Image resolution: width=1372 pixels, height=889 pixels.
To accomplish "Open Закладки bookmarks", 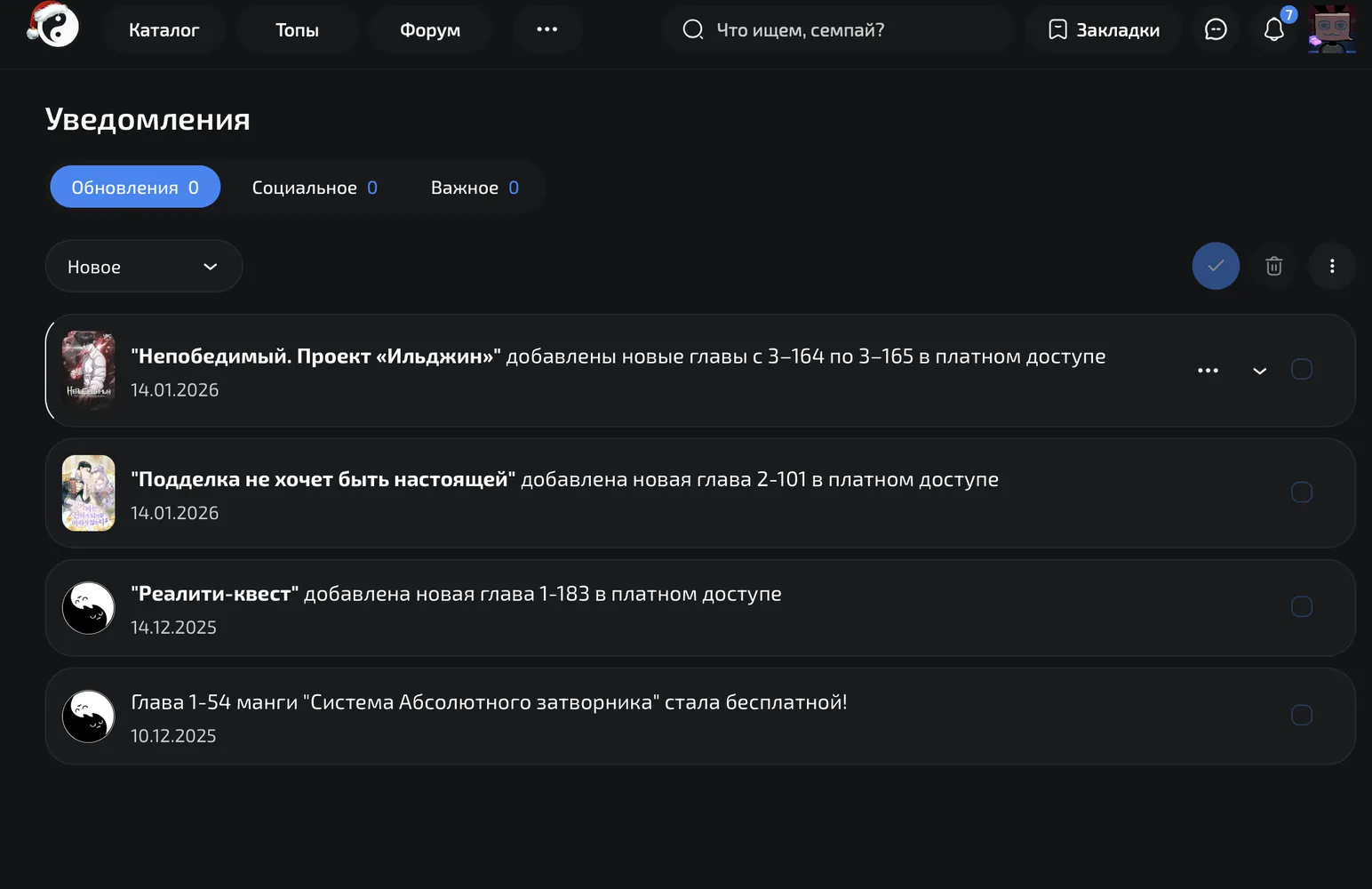I will [x=1104, y=30].
